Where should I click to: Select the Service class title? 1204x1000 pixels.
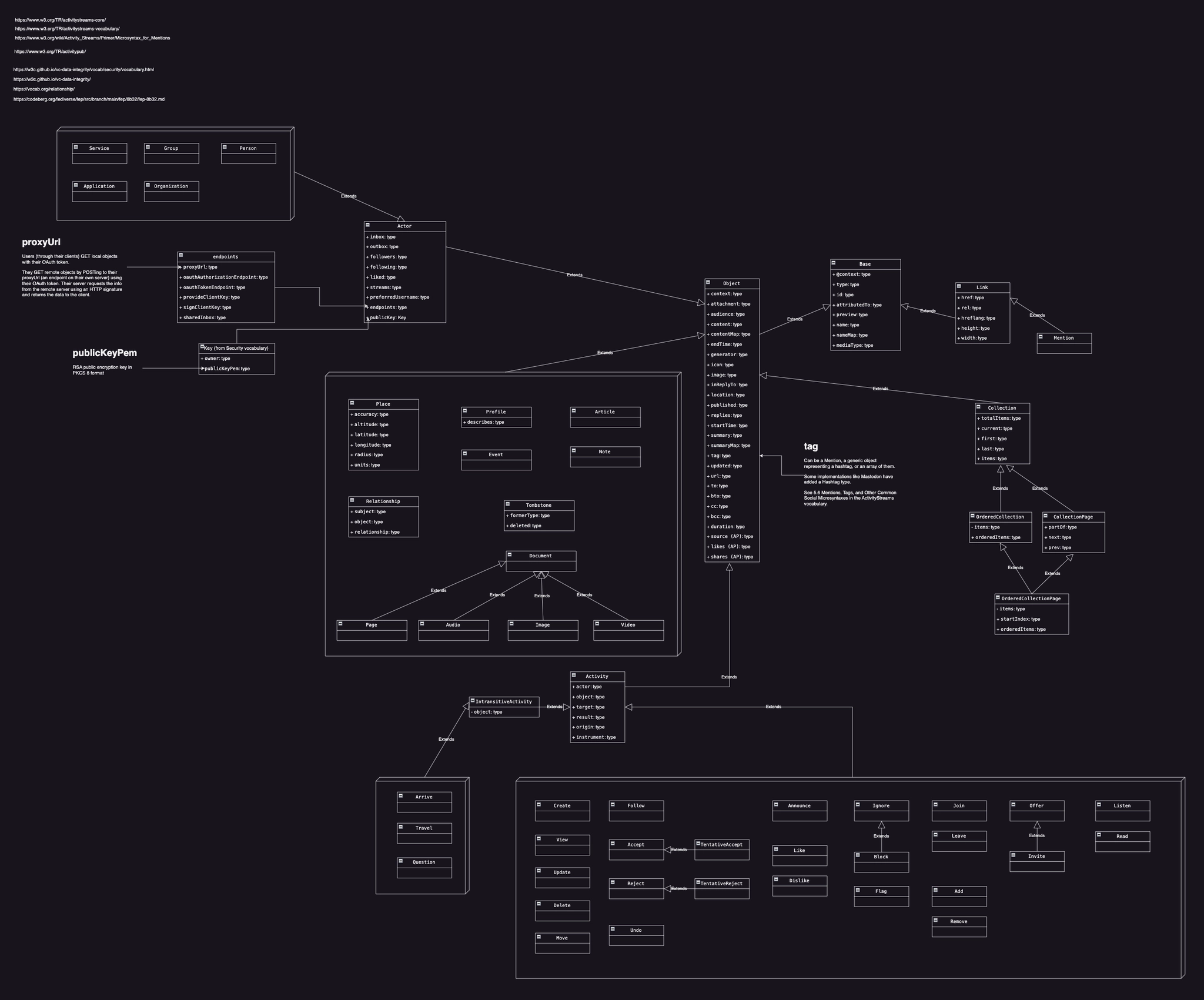pos(99,148)
